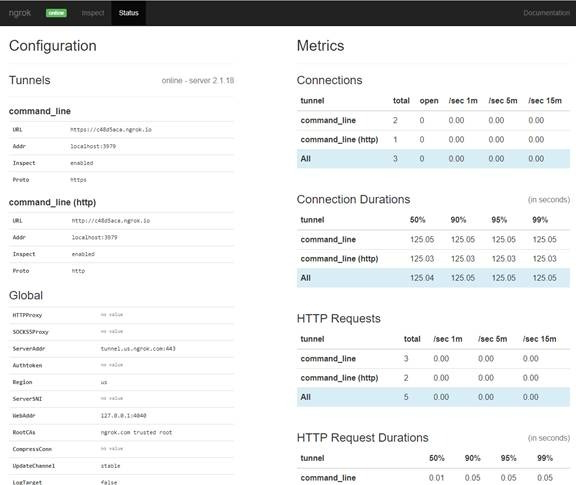Image resolution: width=576 pixels, height=485 pixels.
Task: Click the ServerSNI row label
Action: coord(27,399)
